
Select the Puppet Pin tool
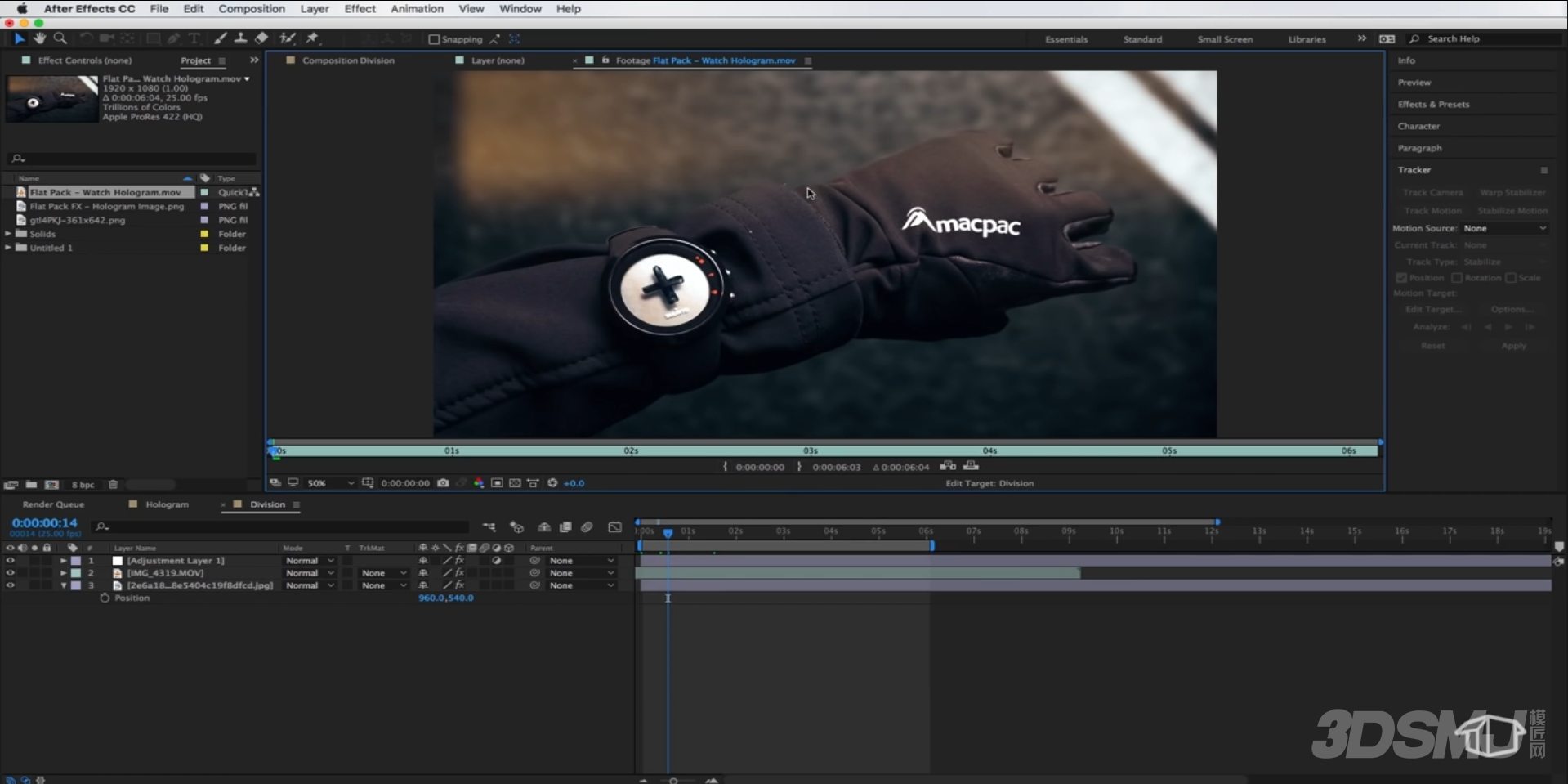pos(312,38)
